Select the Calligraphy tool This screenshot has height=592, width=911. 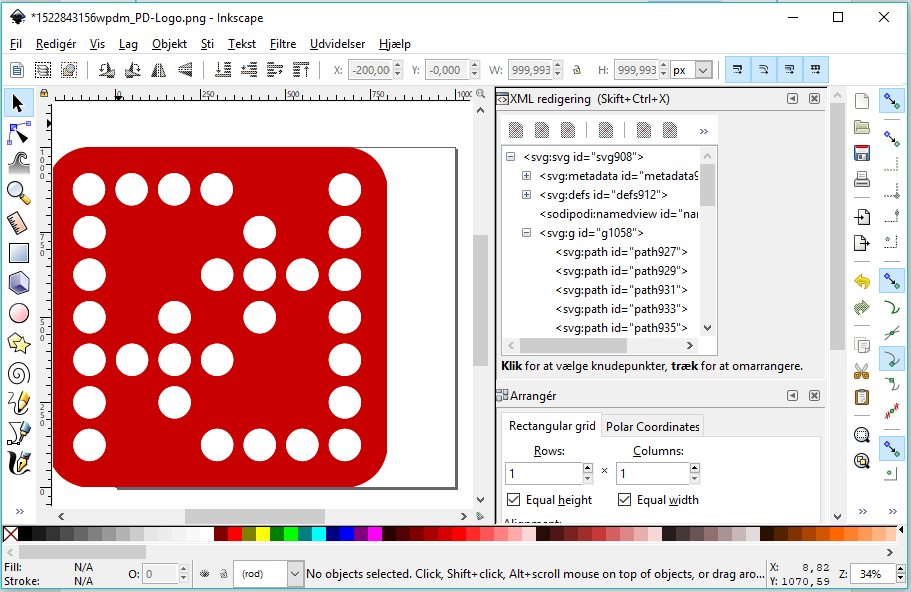(19, 463)
